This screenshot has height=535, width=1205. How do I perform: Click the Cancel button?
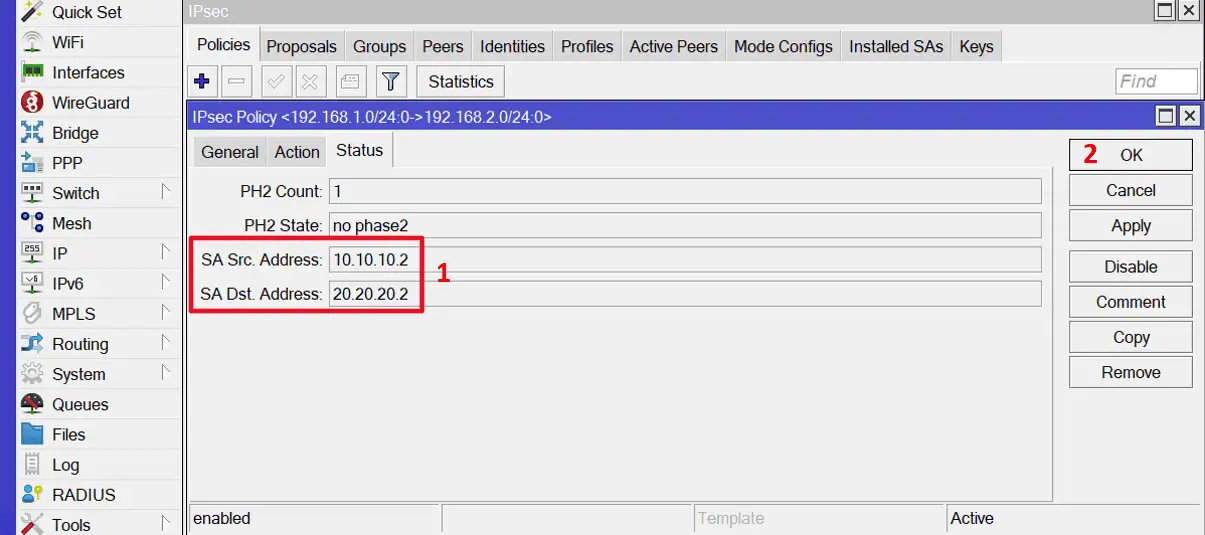[1131, 190]
